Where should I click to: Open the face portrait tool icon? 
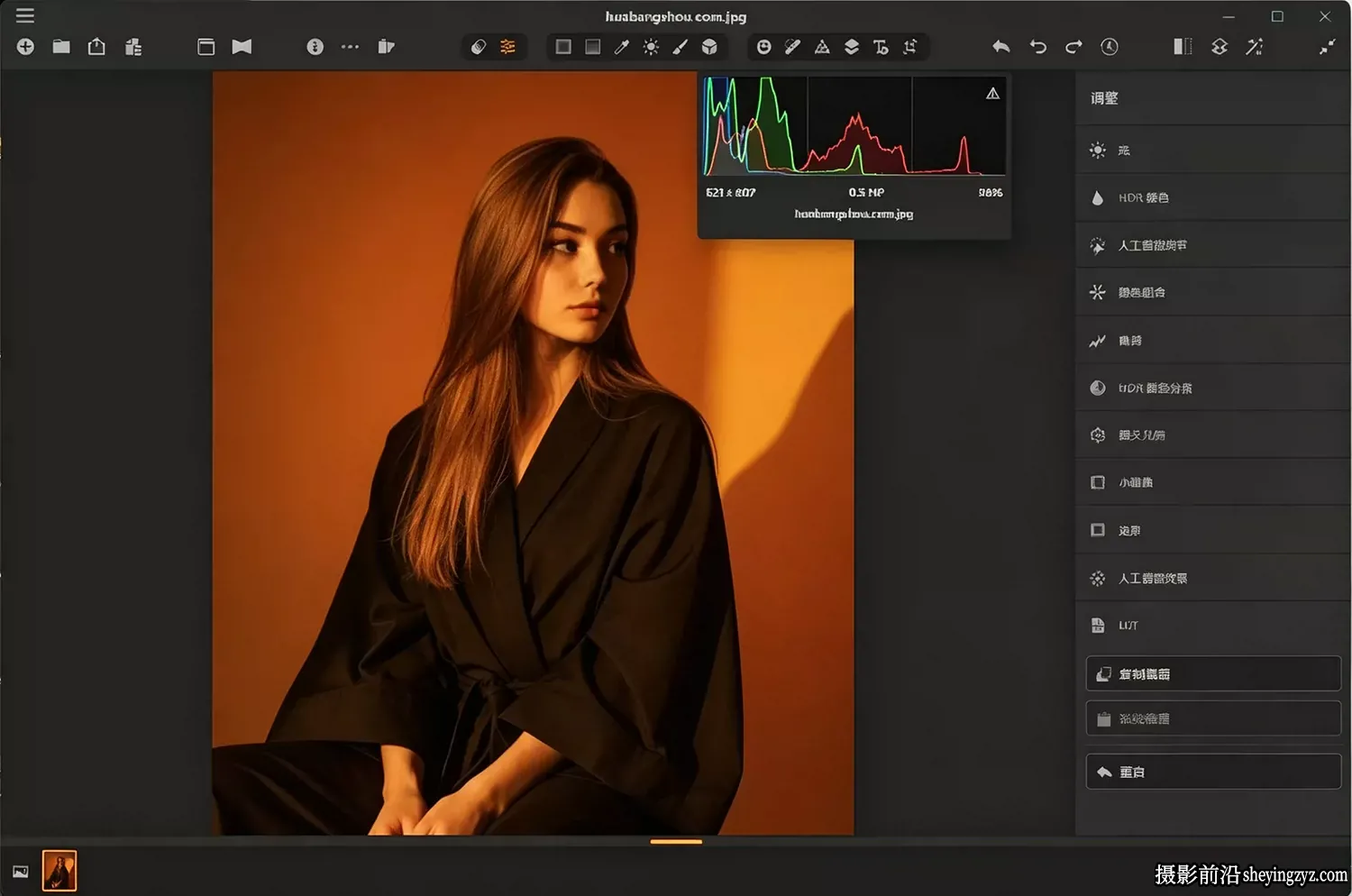[x=763, y=47]
